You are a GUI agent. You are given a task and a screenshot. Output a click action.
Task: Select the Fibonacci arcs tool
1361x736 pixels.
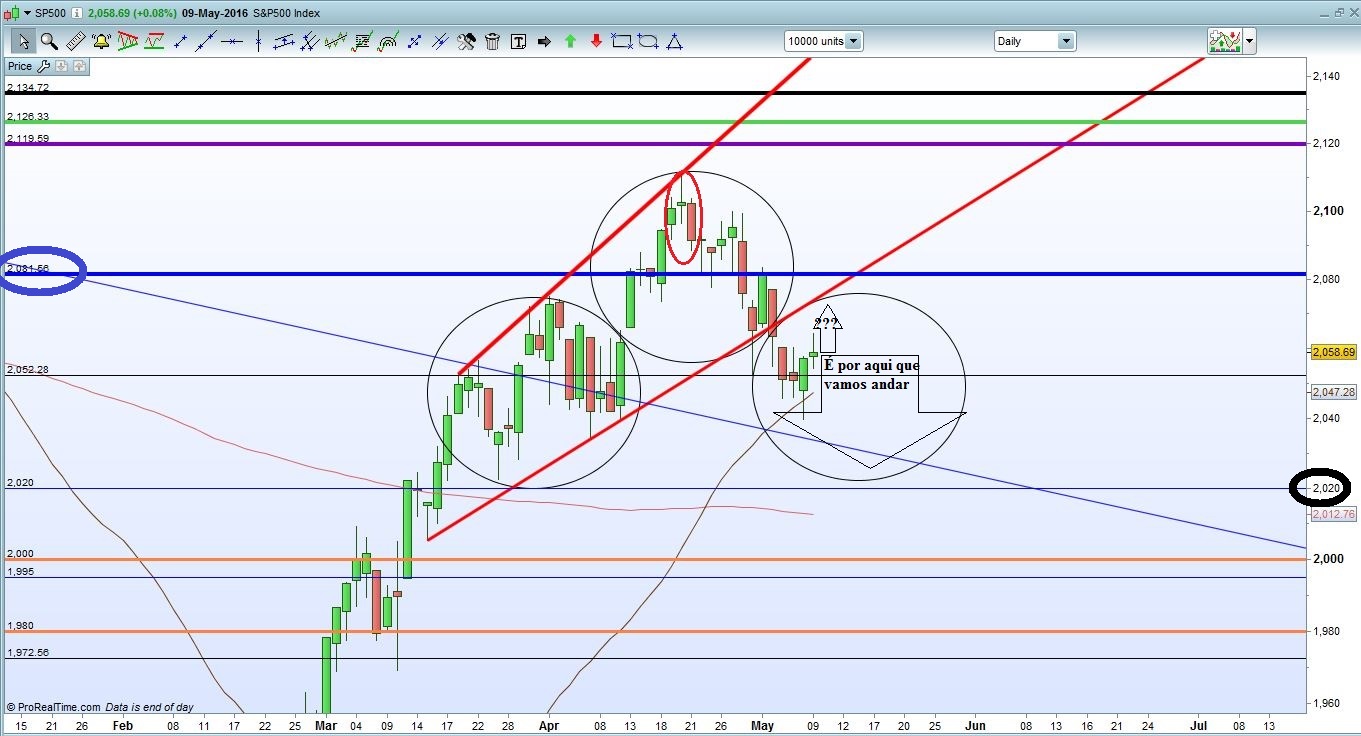[x=388, y=41]
